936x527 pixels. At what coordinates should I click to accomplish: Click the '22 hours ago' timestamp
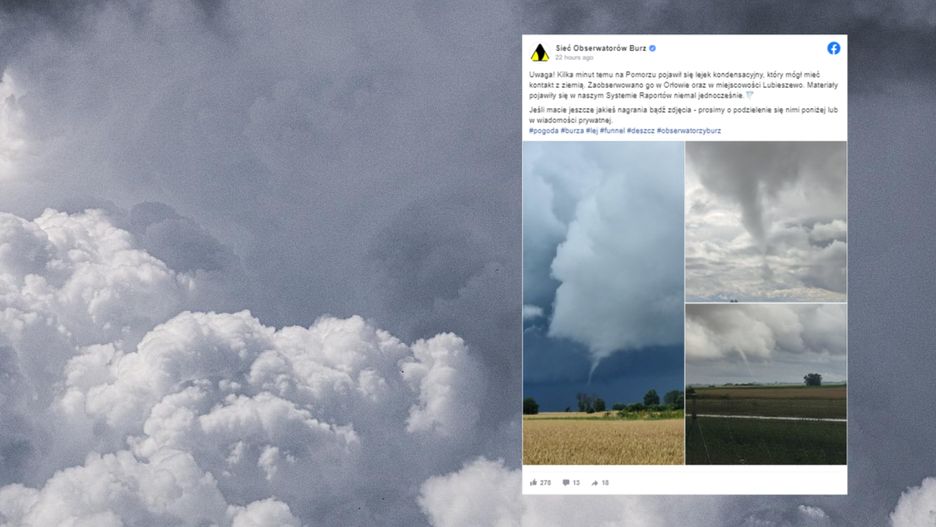(574, 58)
